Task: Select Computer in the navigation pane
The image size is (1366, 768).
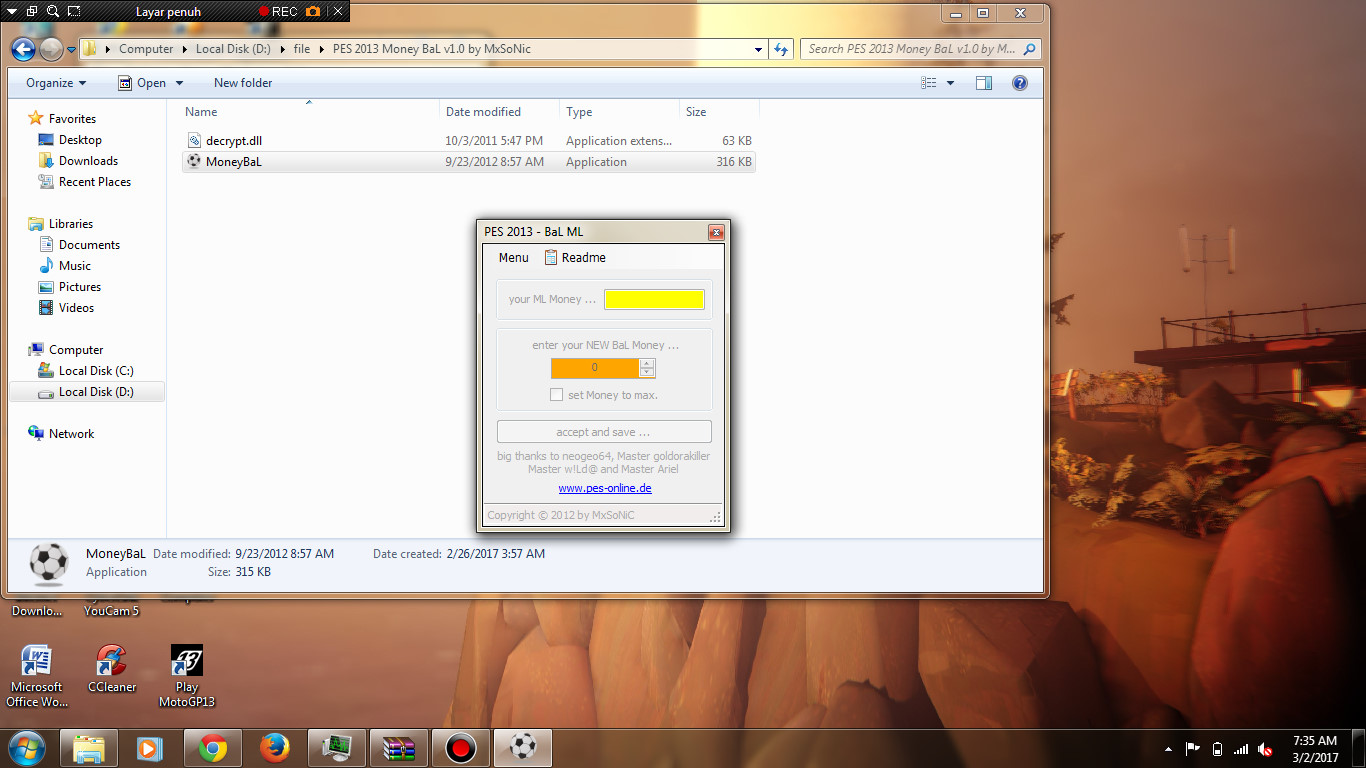Action: (x=76, y=350)
